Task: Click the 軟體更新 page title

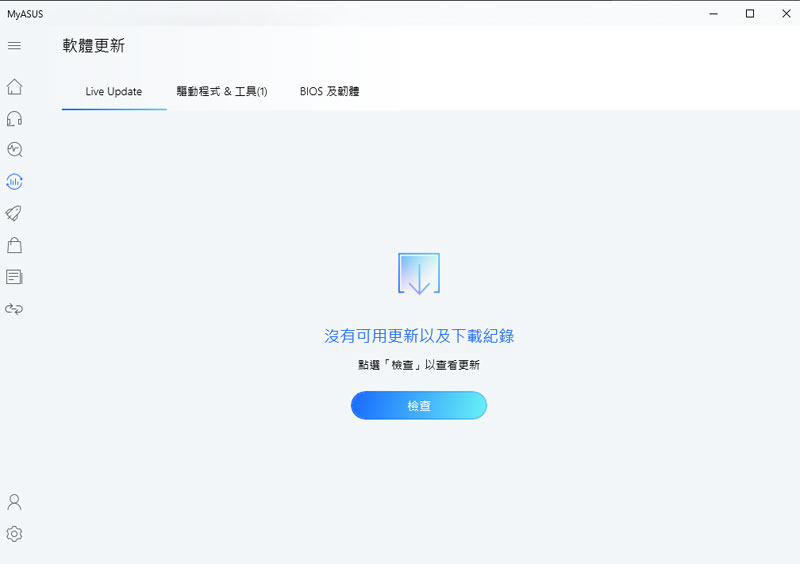Action: point(93,45)
